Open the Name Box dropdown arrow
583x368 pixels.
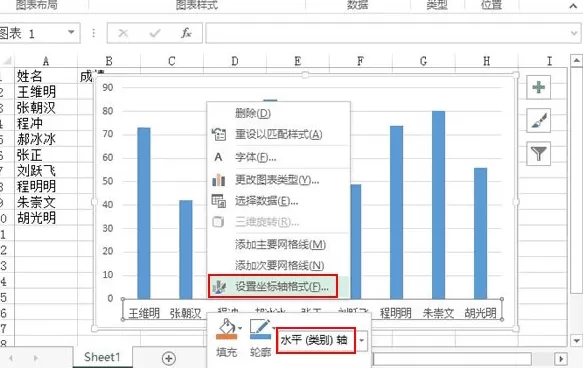pyautogui.click(x=71, y=32)
